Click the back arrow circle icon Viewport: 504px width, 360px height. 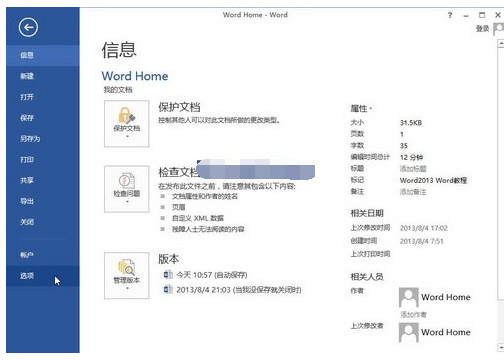click(28, 27)
